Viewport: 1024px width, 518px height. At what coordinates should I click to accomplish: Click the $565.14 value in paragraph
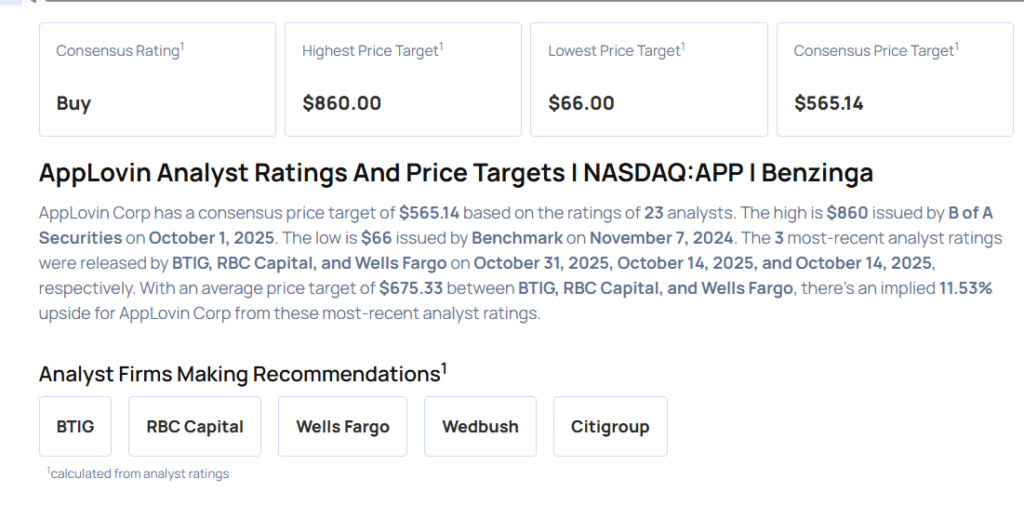tap(428, 213)
